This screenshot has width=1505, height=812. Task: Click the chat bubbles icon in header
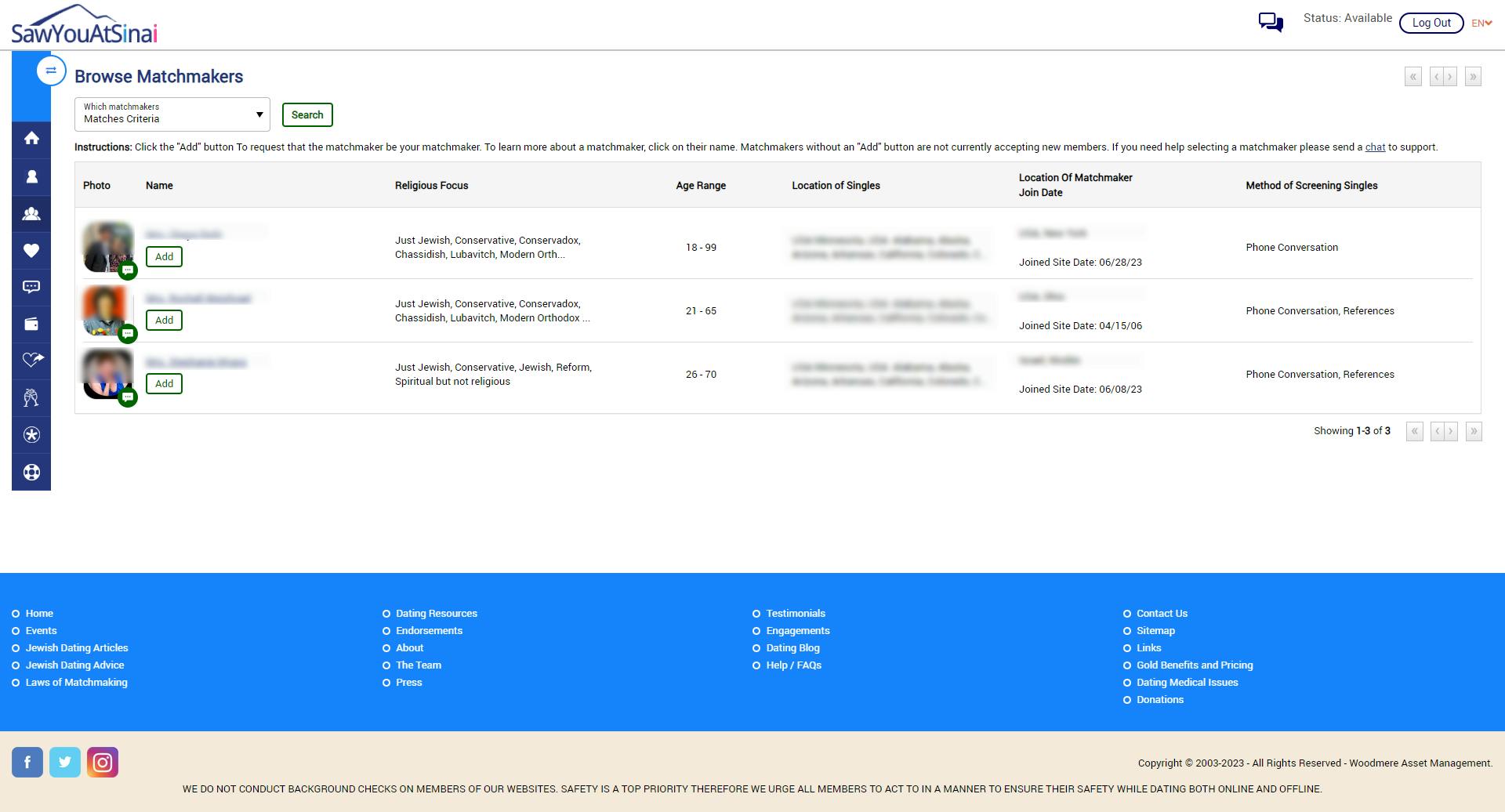(1270, 23)
